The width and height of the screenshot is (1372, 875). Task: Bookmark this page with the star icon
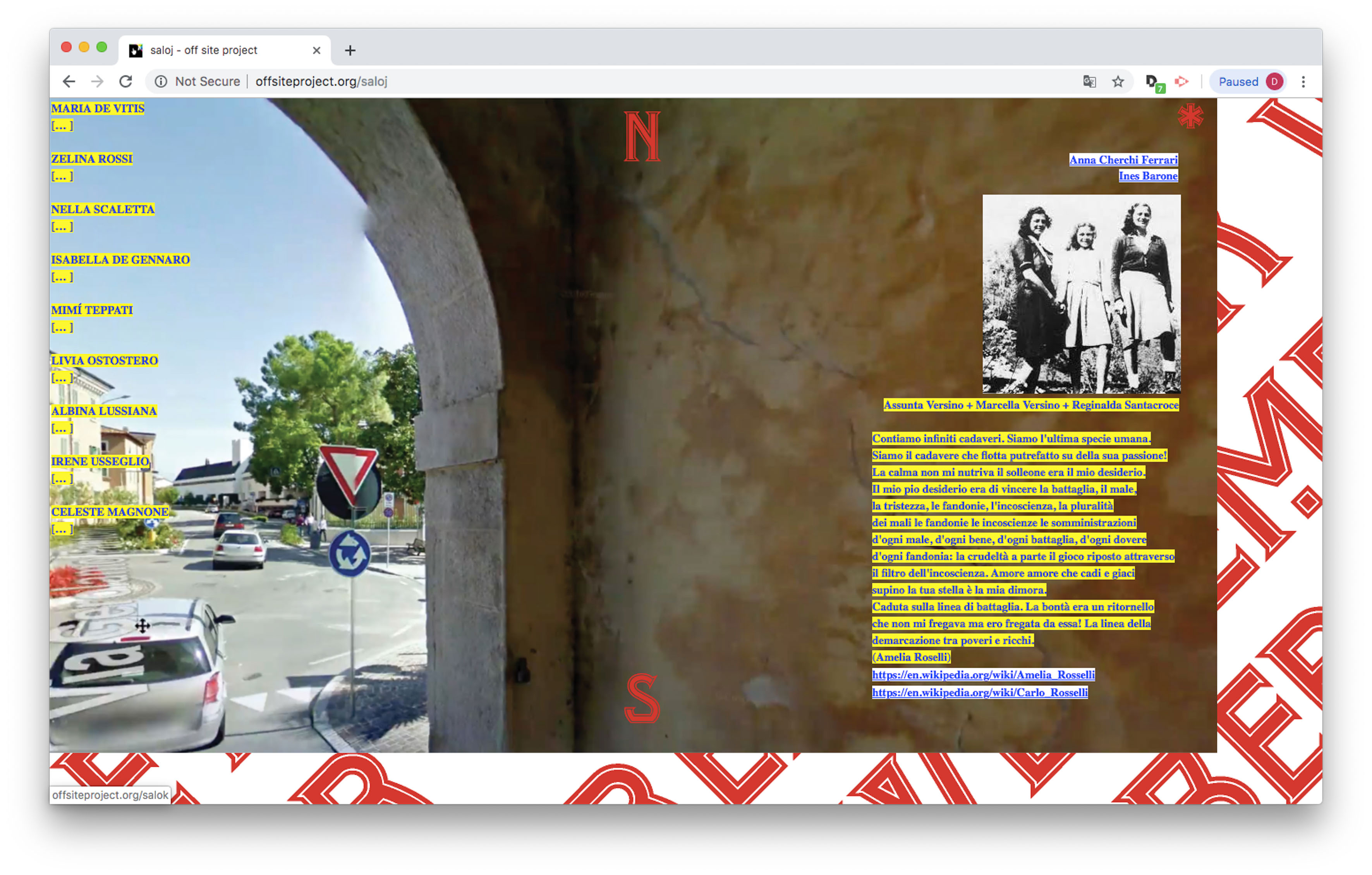[x=1118, y=81]
